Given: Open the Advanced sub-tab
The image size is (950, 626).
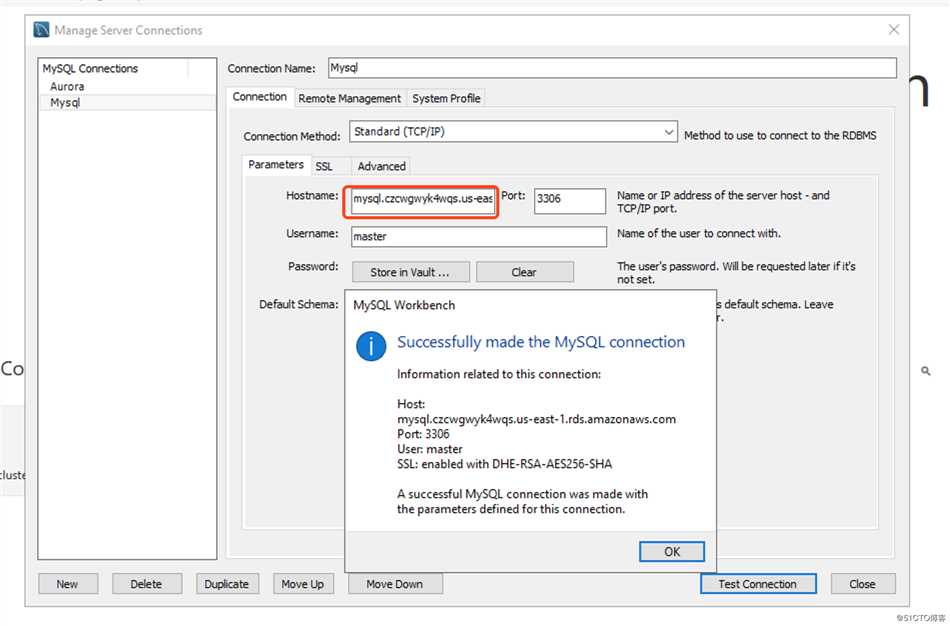Looking at the screenshot, I should 381,166.
